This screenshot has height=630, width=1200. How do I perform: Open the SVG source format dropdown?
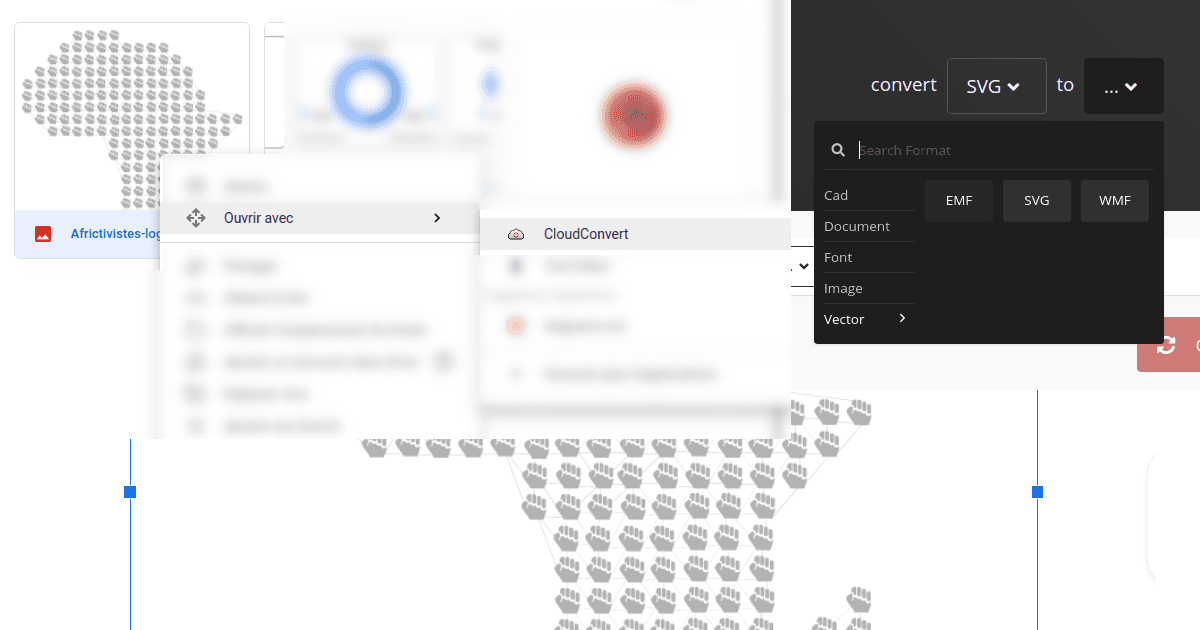996,86
